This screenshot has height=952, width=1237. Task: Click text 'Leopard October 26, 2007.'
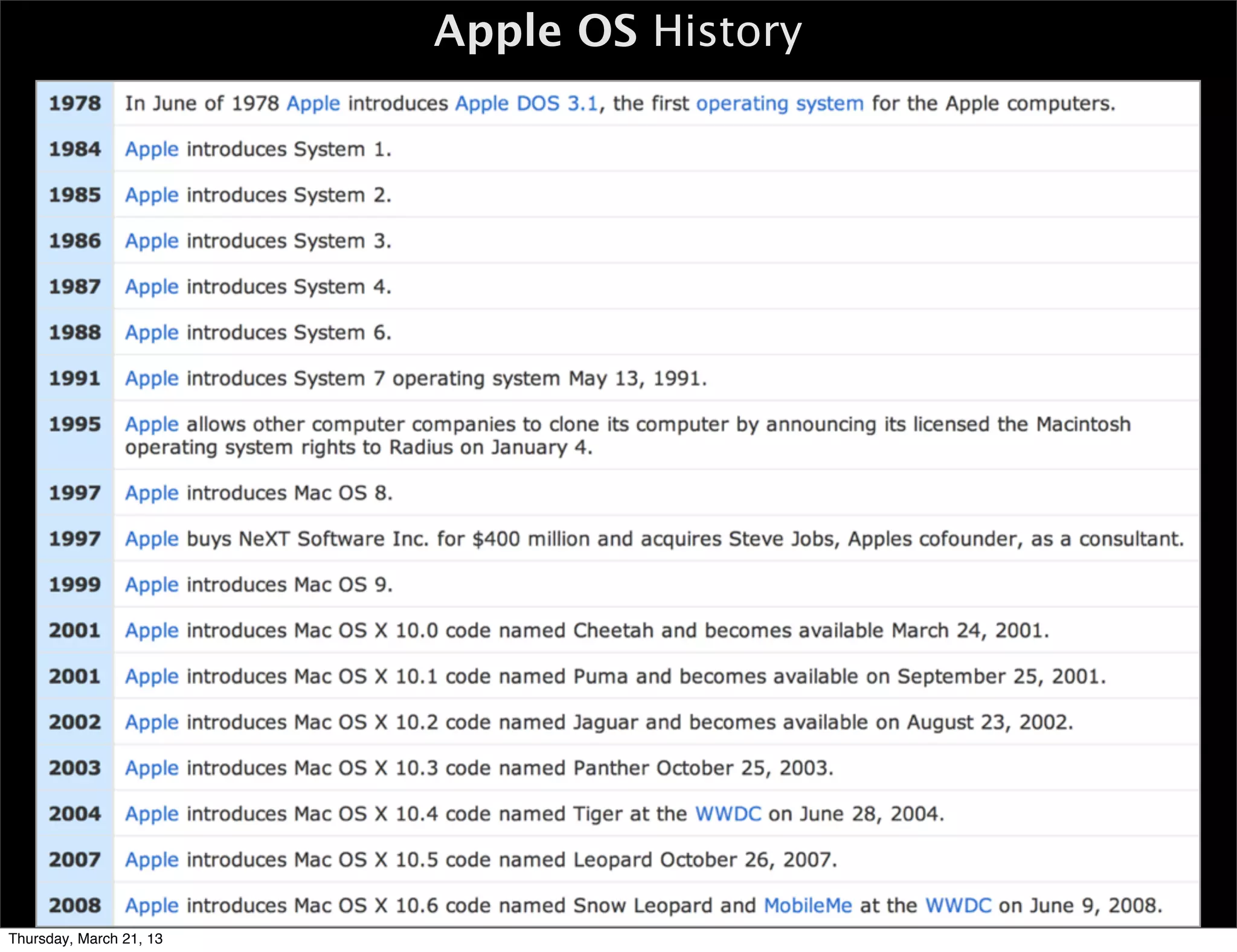pos(705,860)
